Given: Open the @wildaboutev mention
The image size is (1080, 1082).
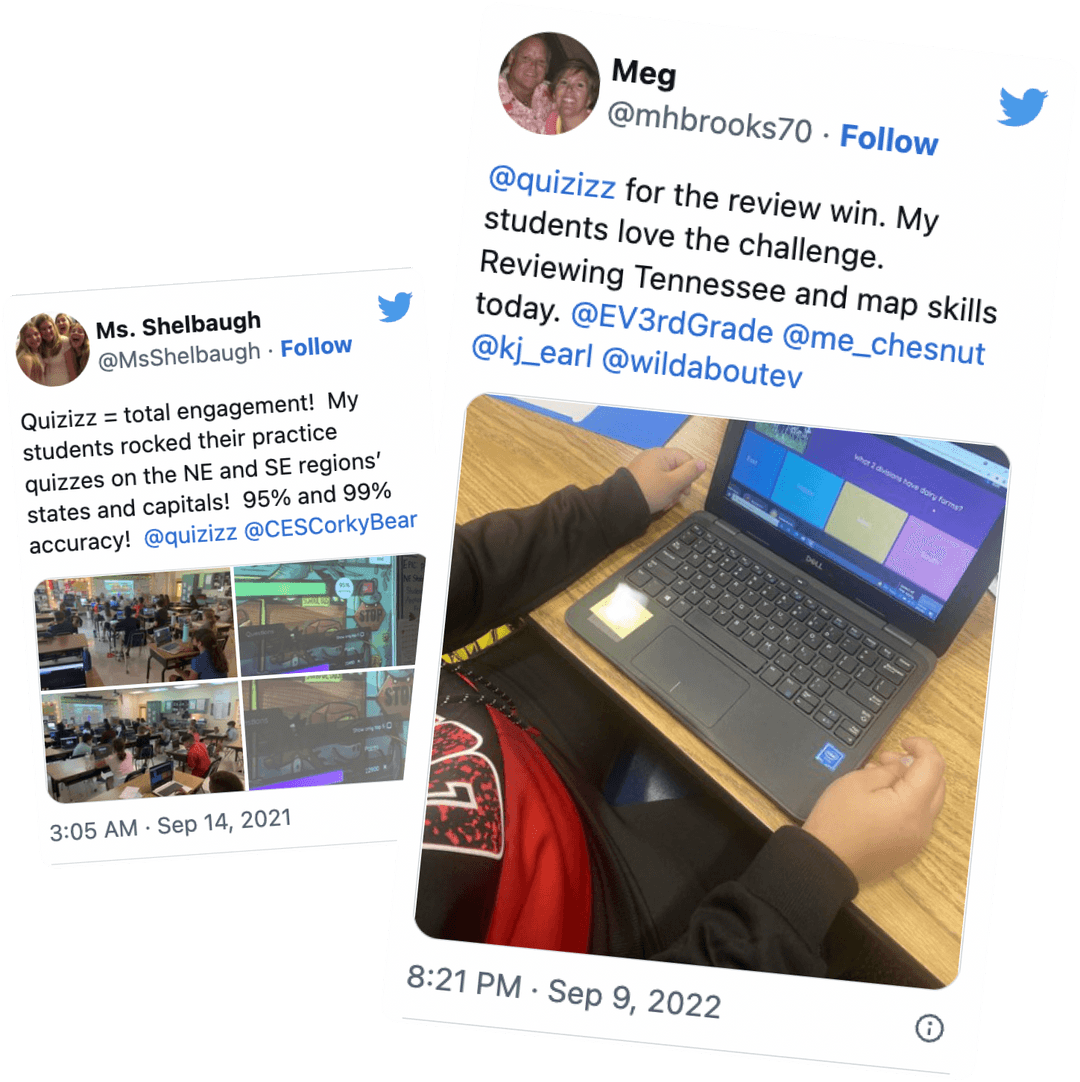Looking at the screenshot, I should [x=702, y=368].
